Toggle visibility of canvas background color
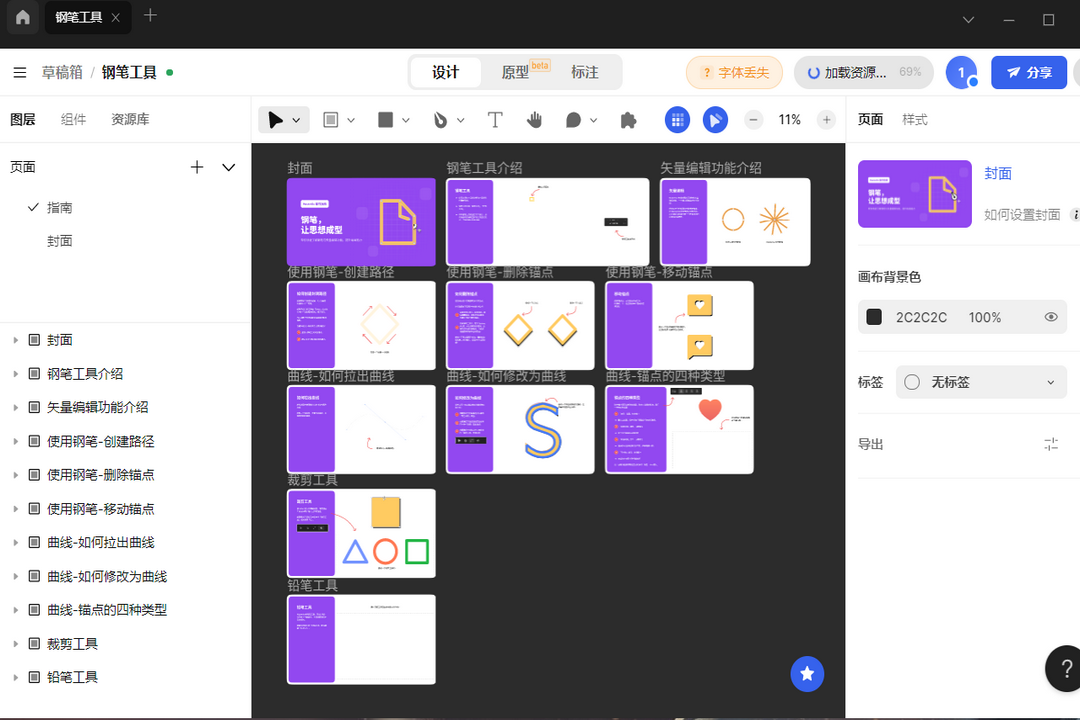Screen dimensions: 1080x720 (x=1050, y=317)
